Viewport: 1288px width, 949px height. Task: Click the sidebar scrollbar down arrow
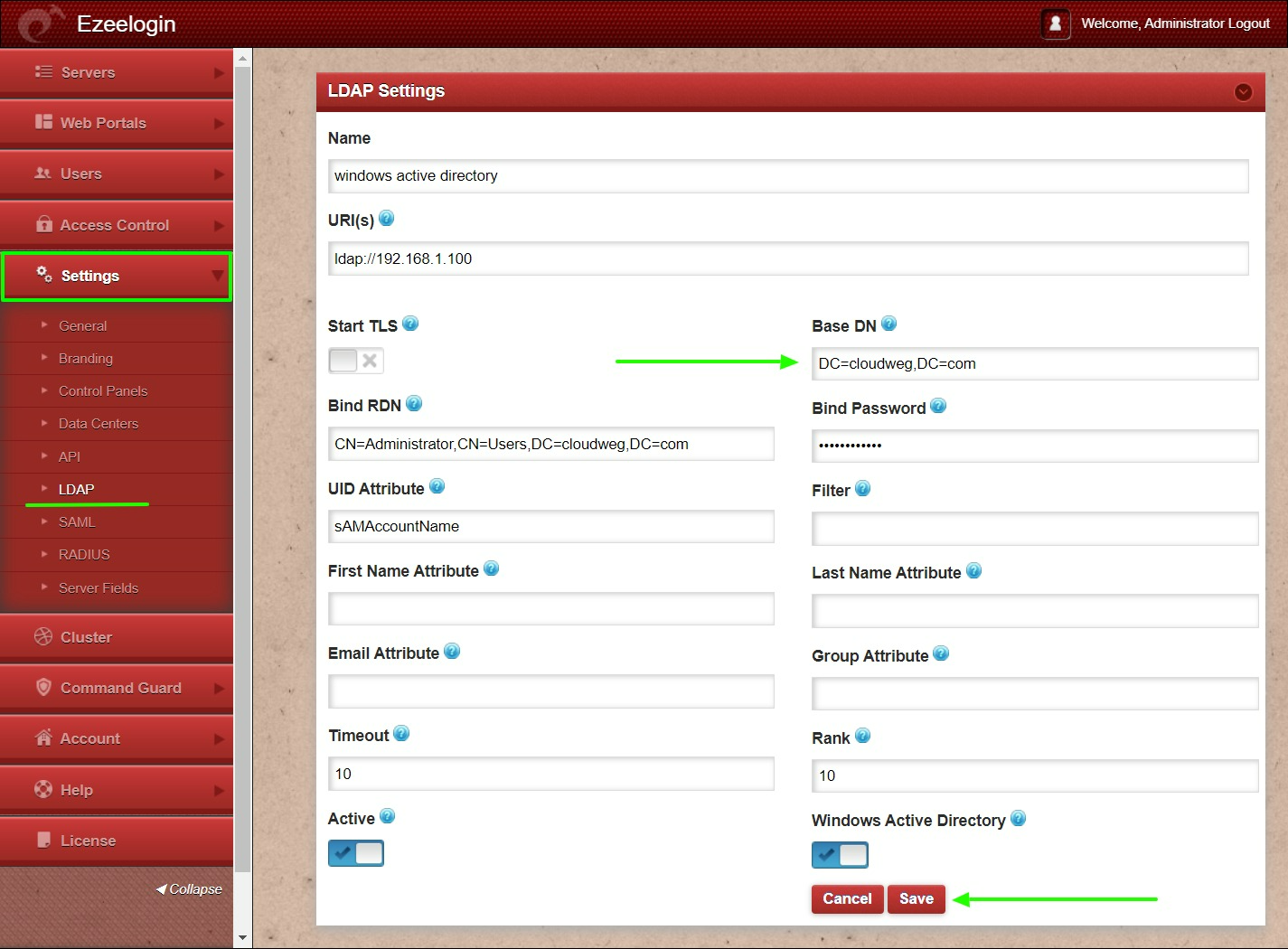point(242,938)
